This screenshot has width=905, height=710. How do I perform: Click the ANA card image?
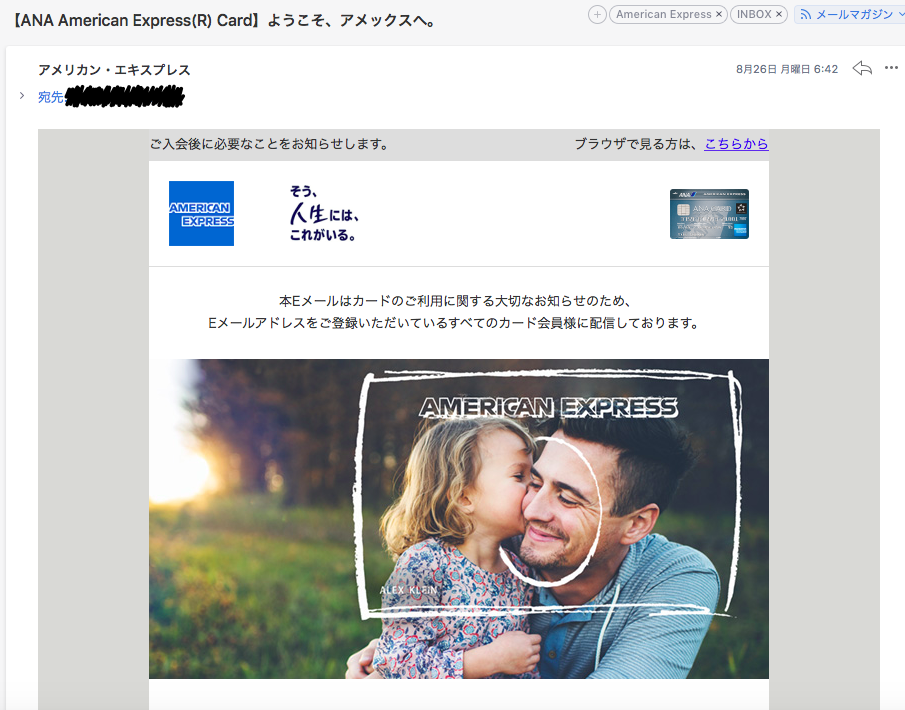coord(709,214)
